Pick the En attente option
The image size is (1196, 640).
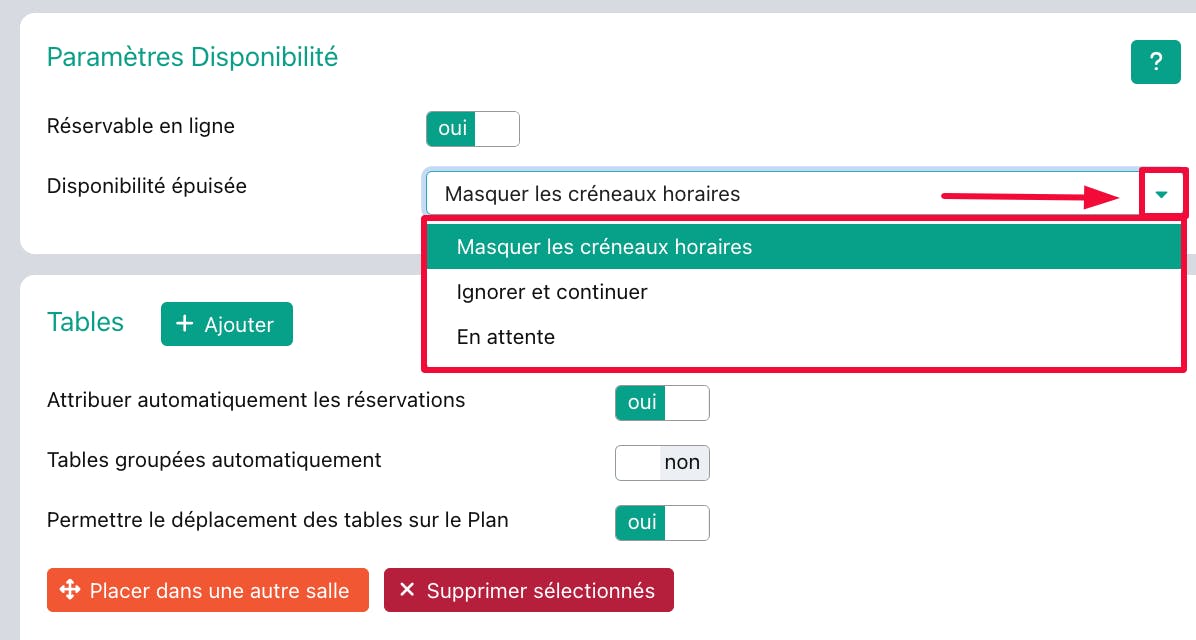[506, 337]
